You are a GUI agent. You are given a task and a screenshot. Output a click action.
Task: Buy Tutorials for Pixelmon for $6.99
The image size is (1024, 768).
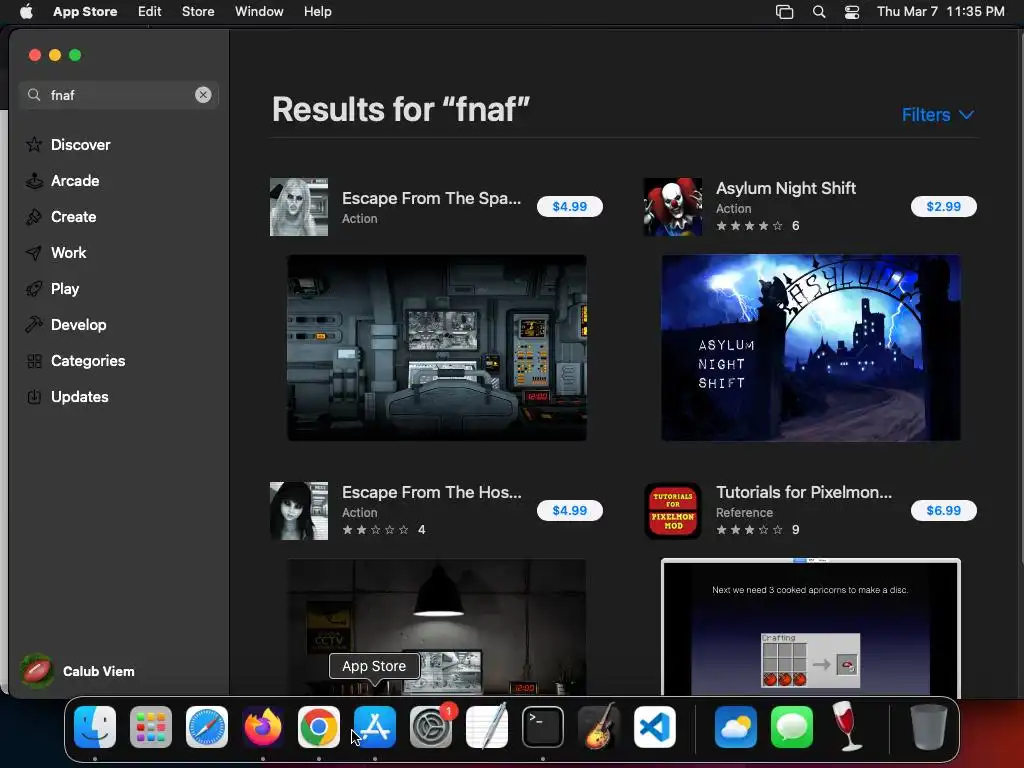[944, 510]
